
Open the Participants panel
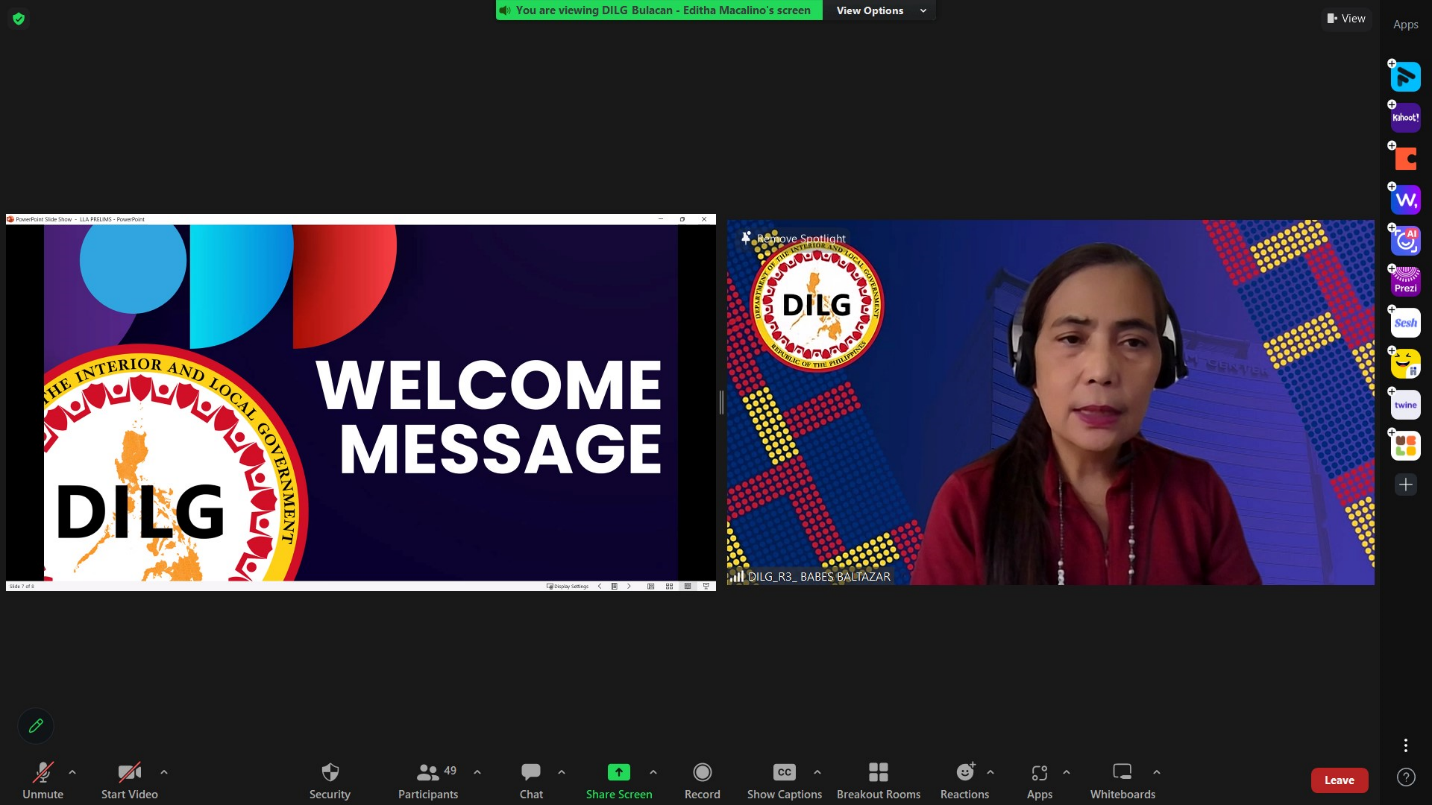428,780
